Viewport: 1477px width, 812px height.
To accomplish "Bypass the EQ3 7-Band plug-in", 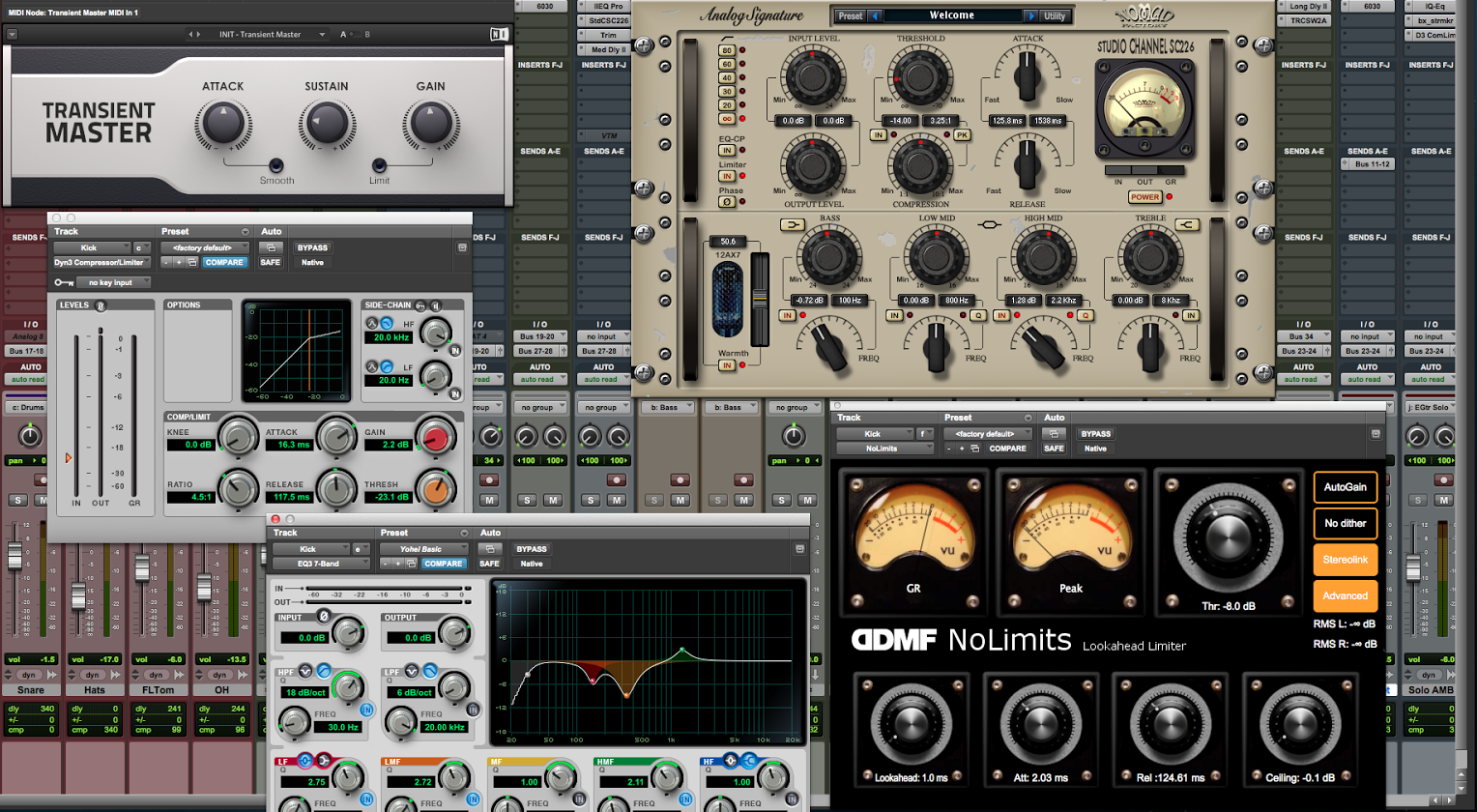I will [532, 549].
